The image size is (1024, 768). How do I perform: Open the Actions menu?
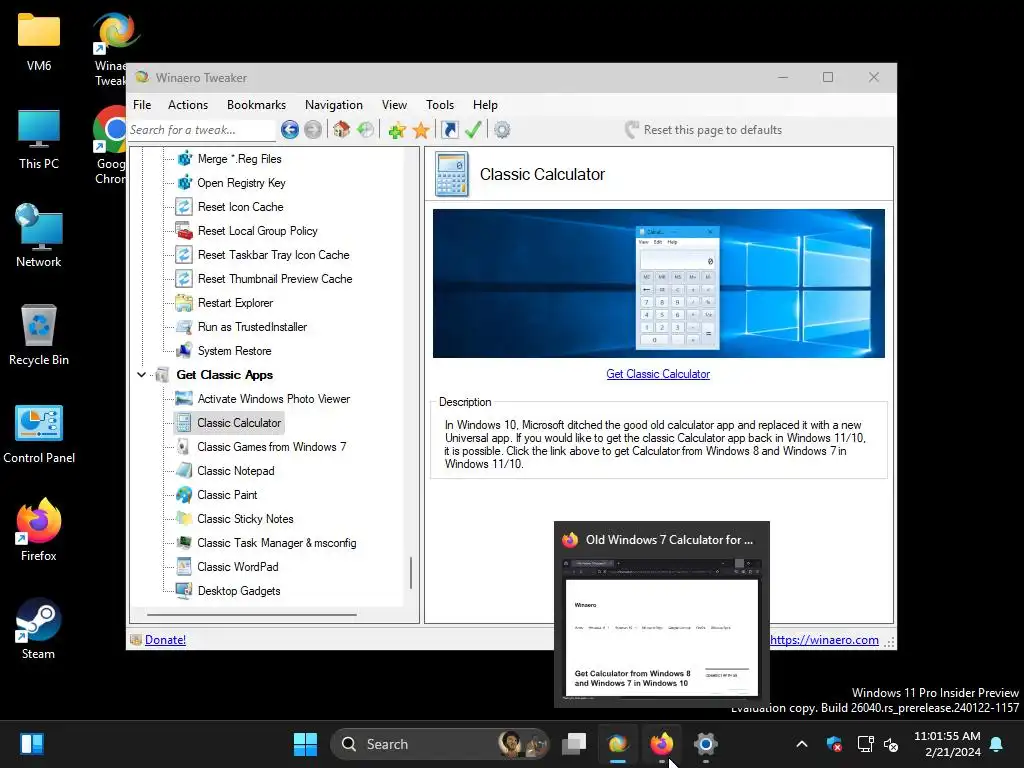tap(188, 104)
